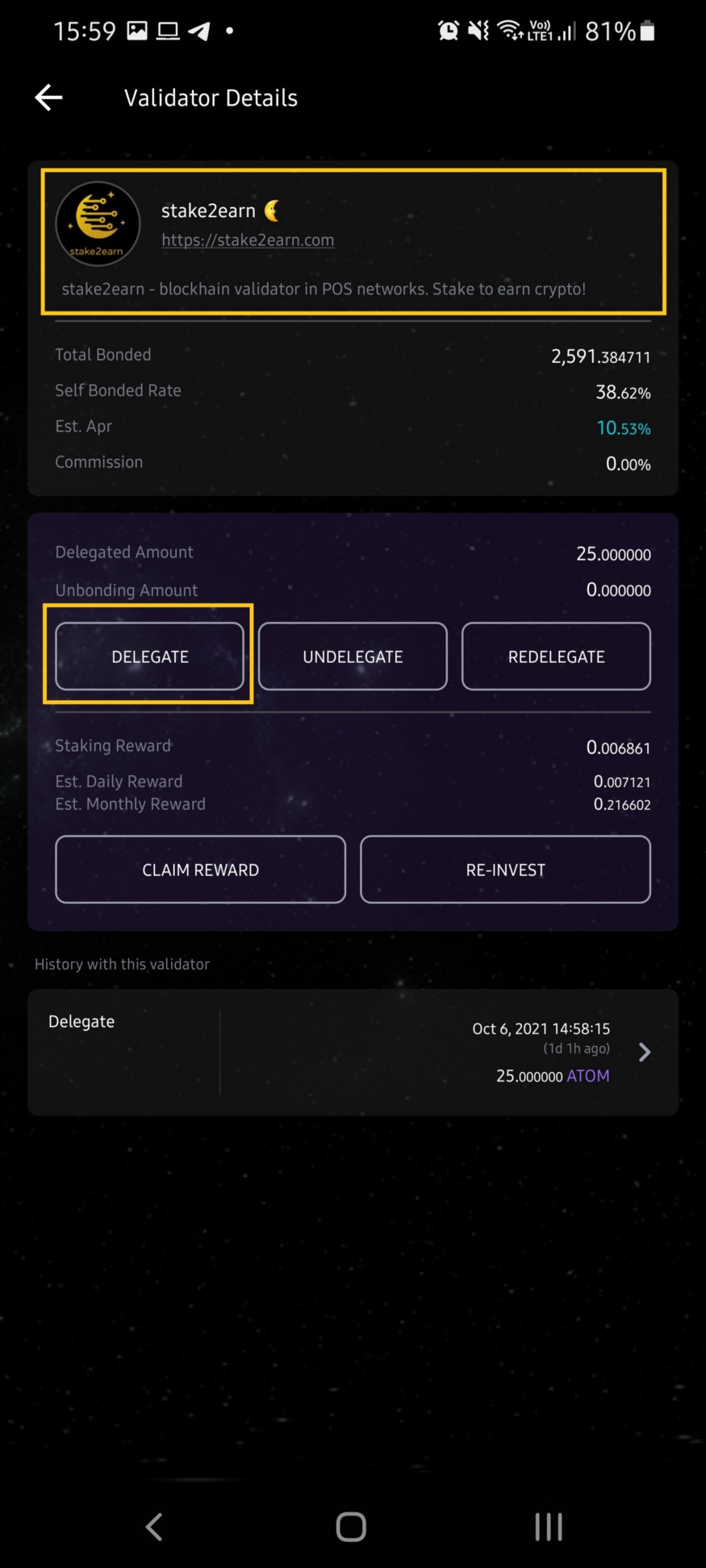Expand the delegate history chevron
This screenshot has width=706, height=1568.
click(x=644, y=1052)
